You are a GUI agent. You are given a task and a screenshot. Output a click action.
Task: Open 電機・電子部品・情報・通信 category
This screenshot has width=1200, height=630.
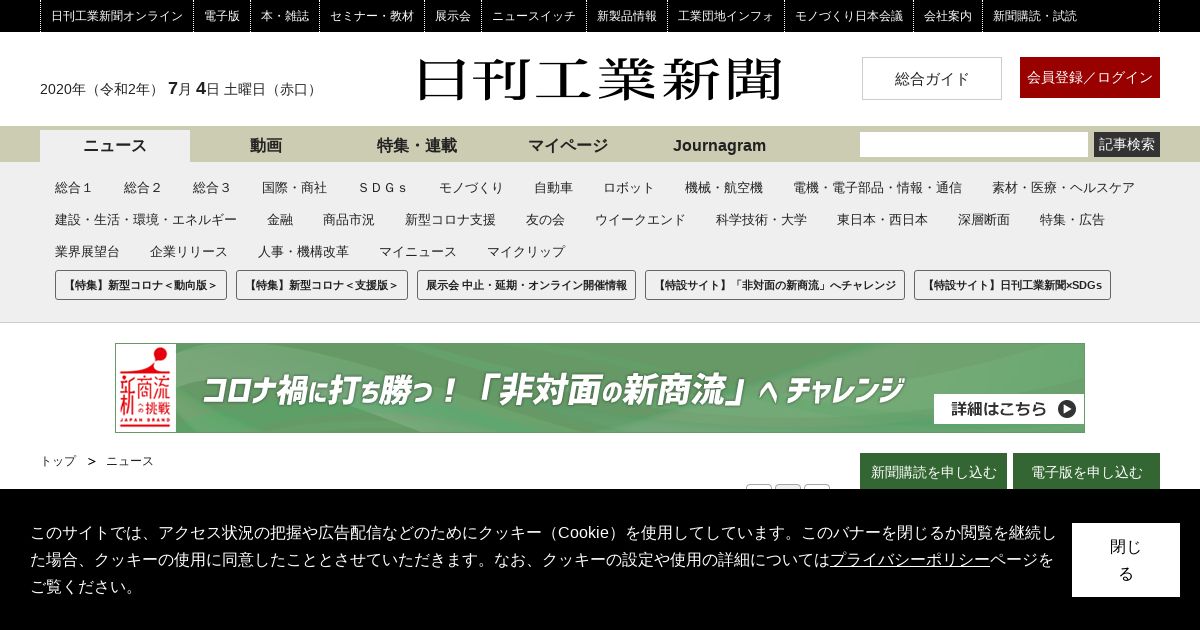tap(877, 188)
